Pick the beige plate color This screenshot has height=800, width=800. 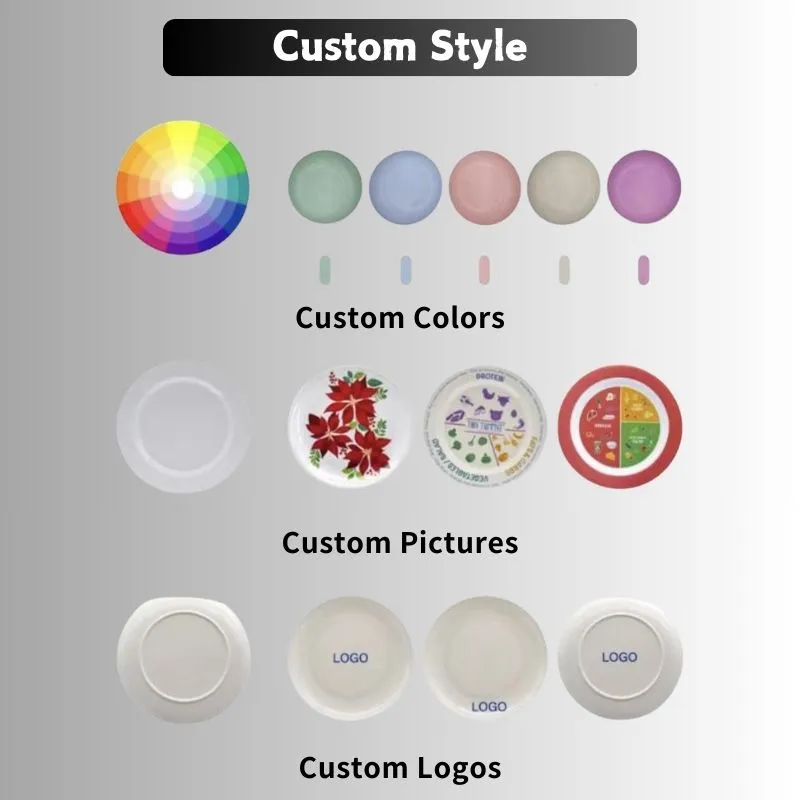coord(564,187)
